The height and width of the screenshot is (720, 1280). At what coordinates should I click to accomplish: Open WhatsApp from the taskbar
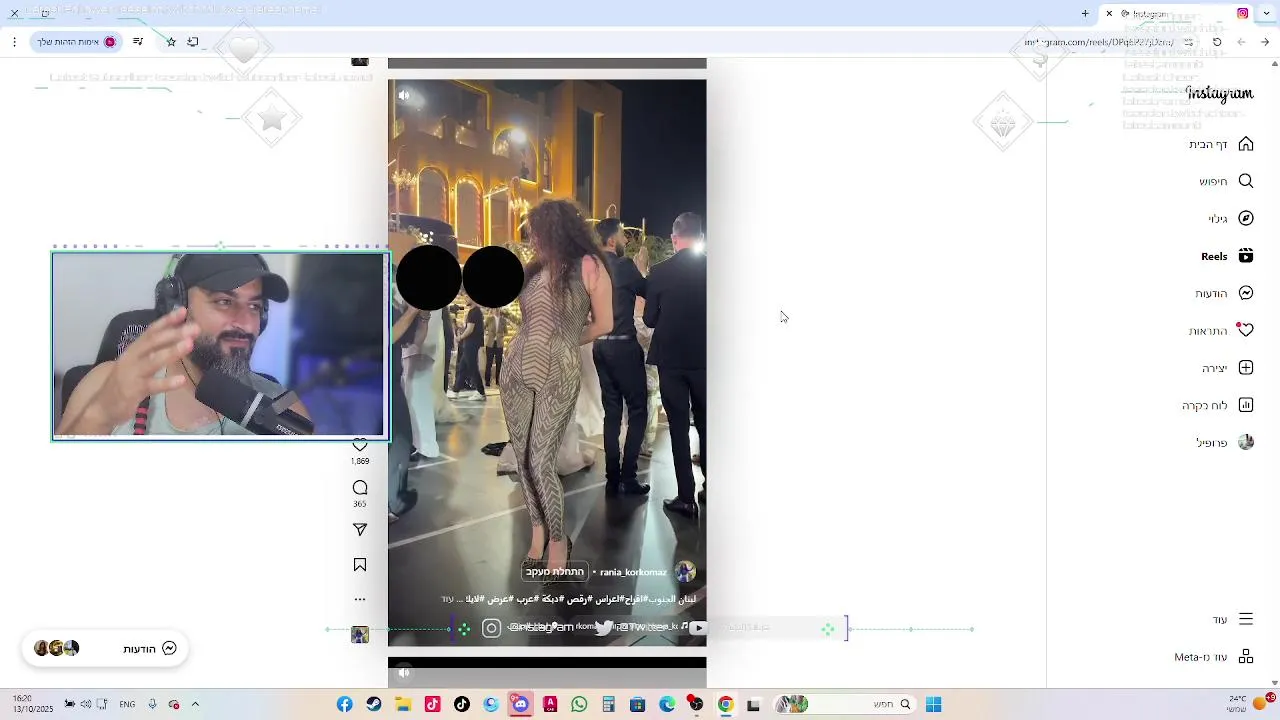pyautogui.click(x=580, y=705)
